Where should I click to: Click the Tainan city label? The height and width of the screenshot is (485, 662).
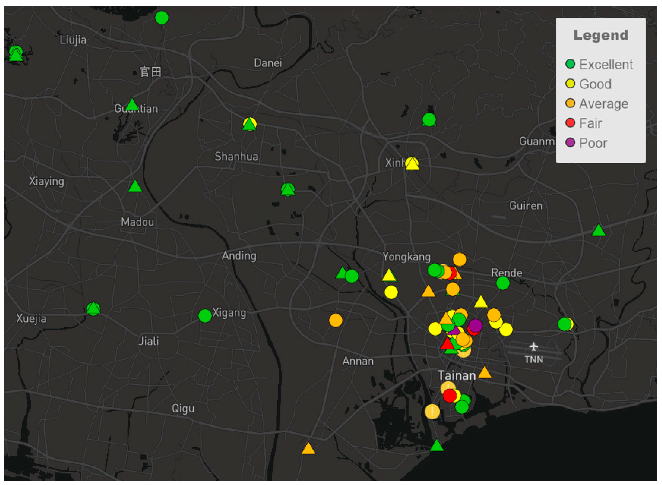(457, 376)
